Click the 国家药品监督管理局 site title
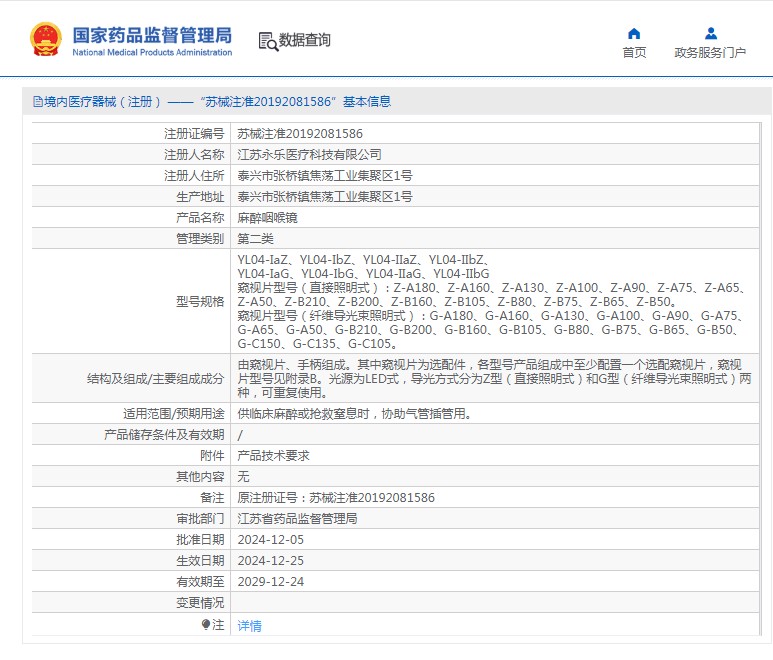 click(152, 33)
